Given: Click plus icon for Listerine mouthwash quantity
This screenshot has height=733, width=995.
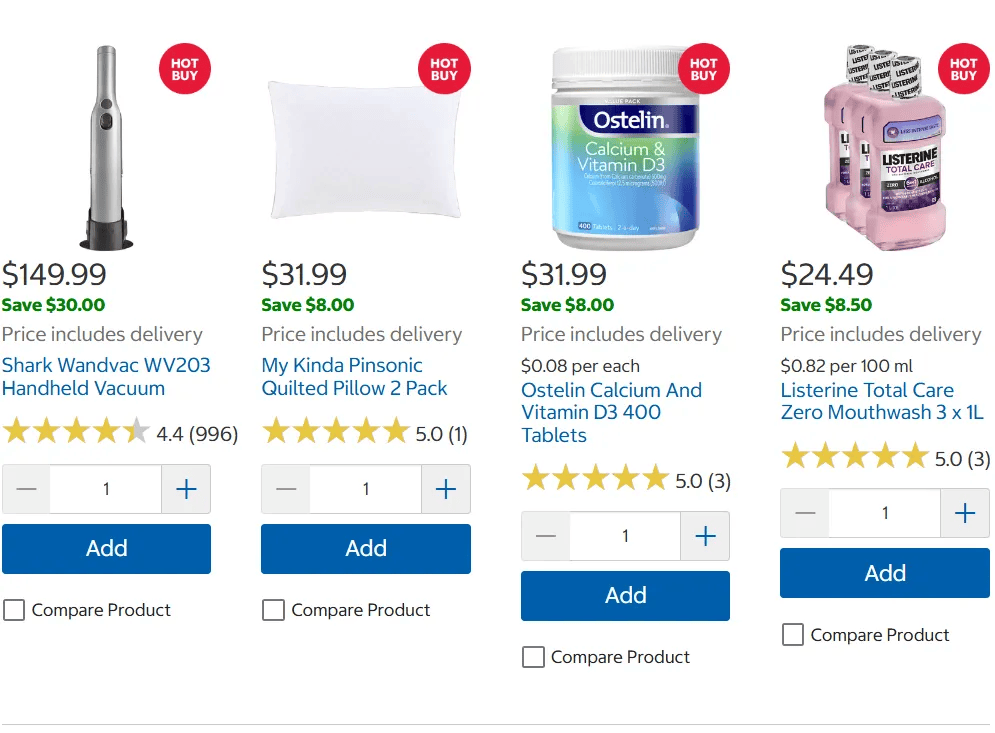Looking at the screenshot, I should 965,513.
